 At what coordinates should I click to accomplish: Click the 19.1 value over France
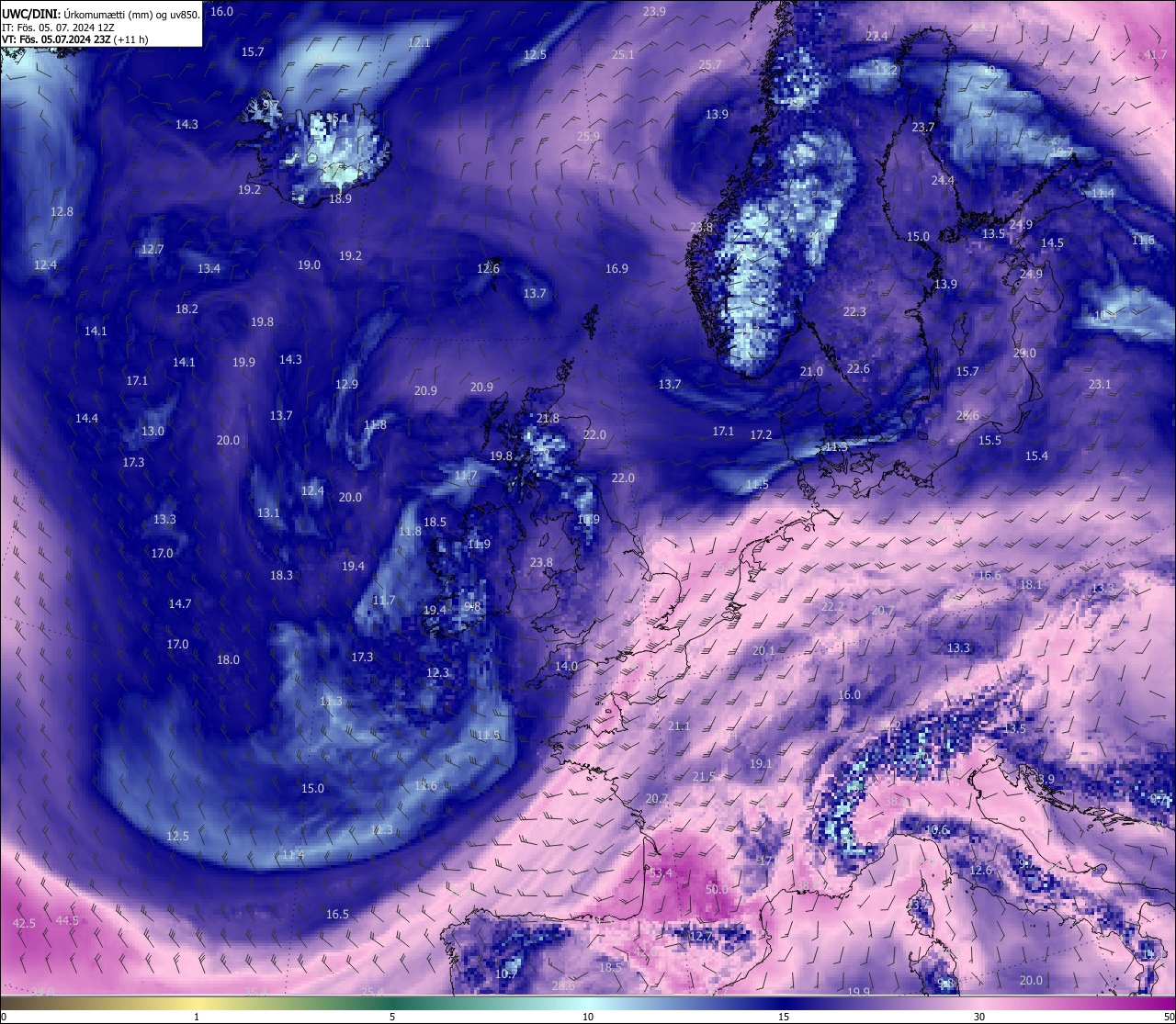pos(761,763)
